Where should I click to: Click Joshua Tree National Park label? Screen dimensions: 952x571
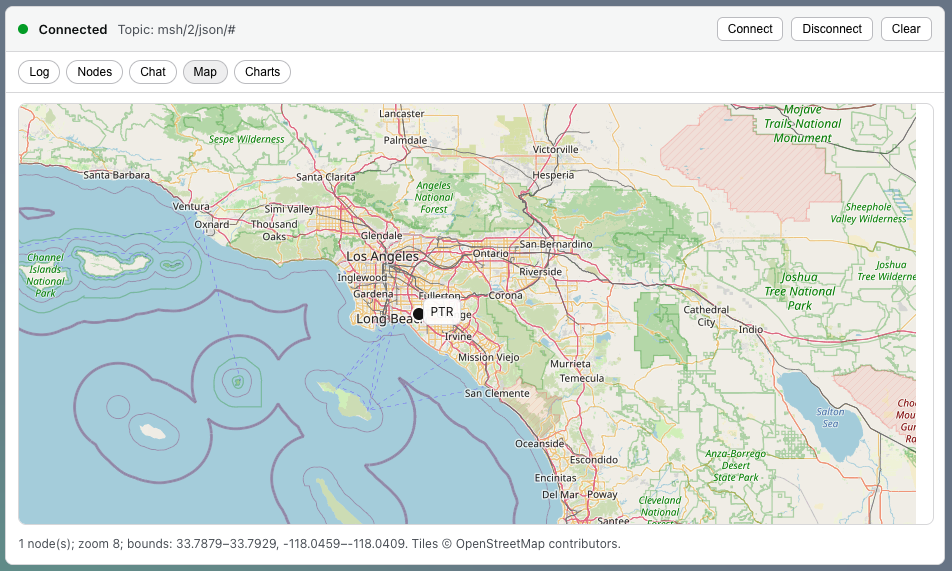pyautogui.click(x=798, y=291)
